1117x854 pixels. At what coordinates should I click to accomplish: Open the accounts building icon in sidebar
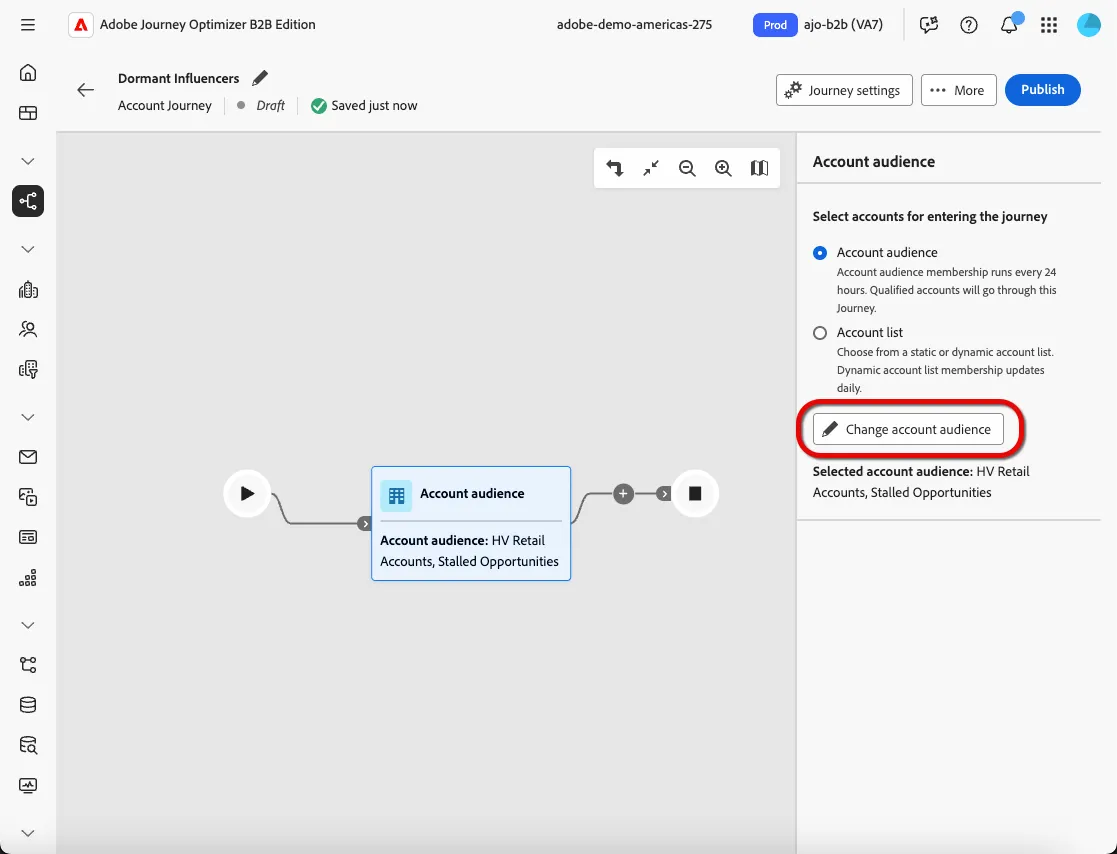(x=28, y=289)
